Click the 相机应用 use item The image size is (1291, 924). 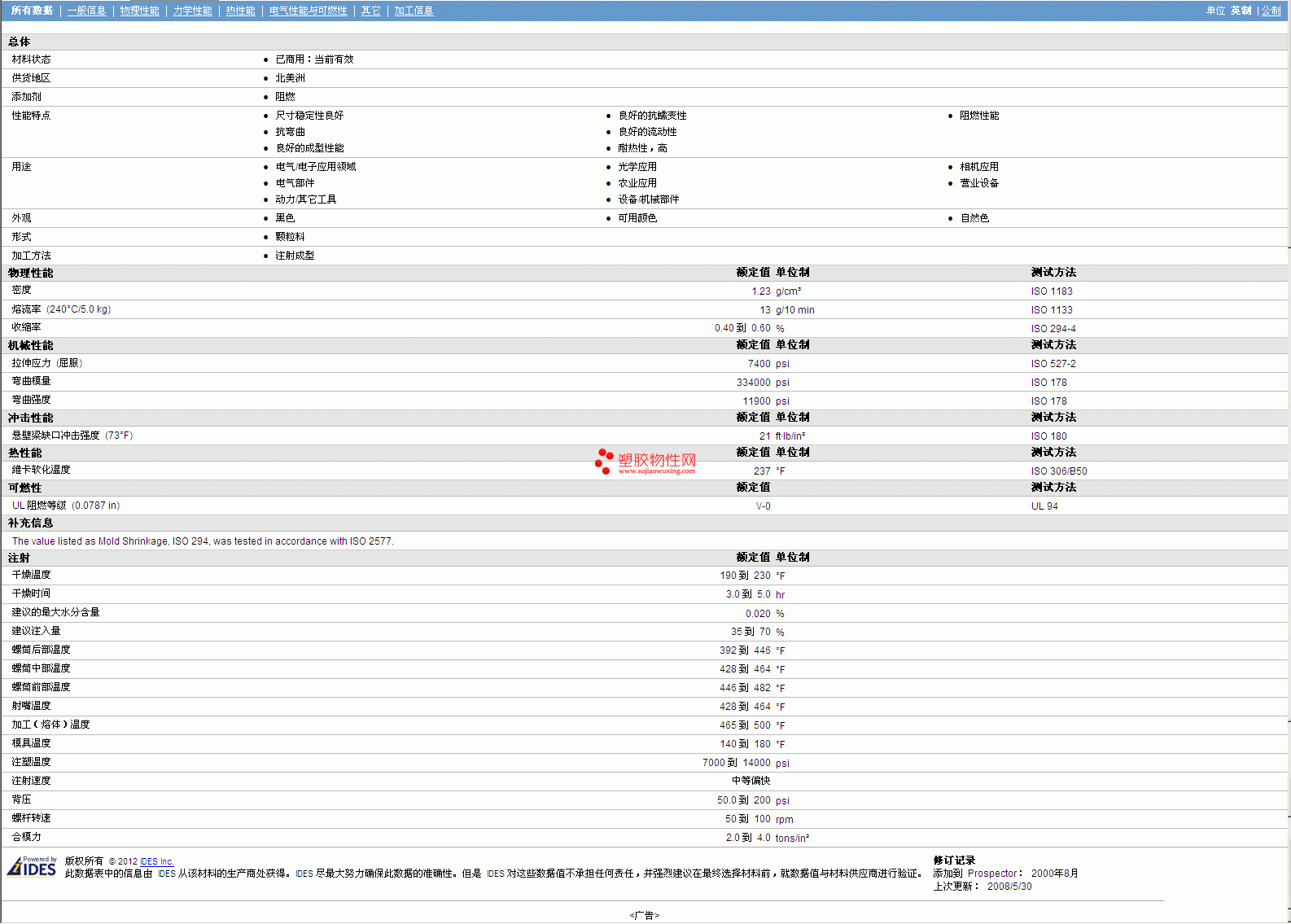(979, 167)
